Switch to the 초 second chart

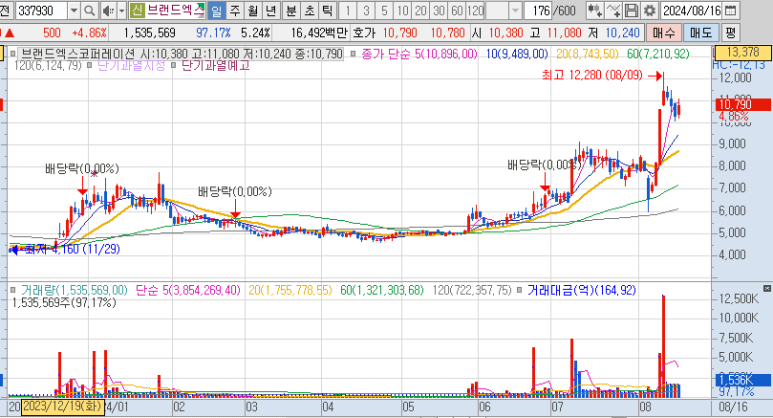[310, 10]
